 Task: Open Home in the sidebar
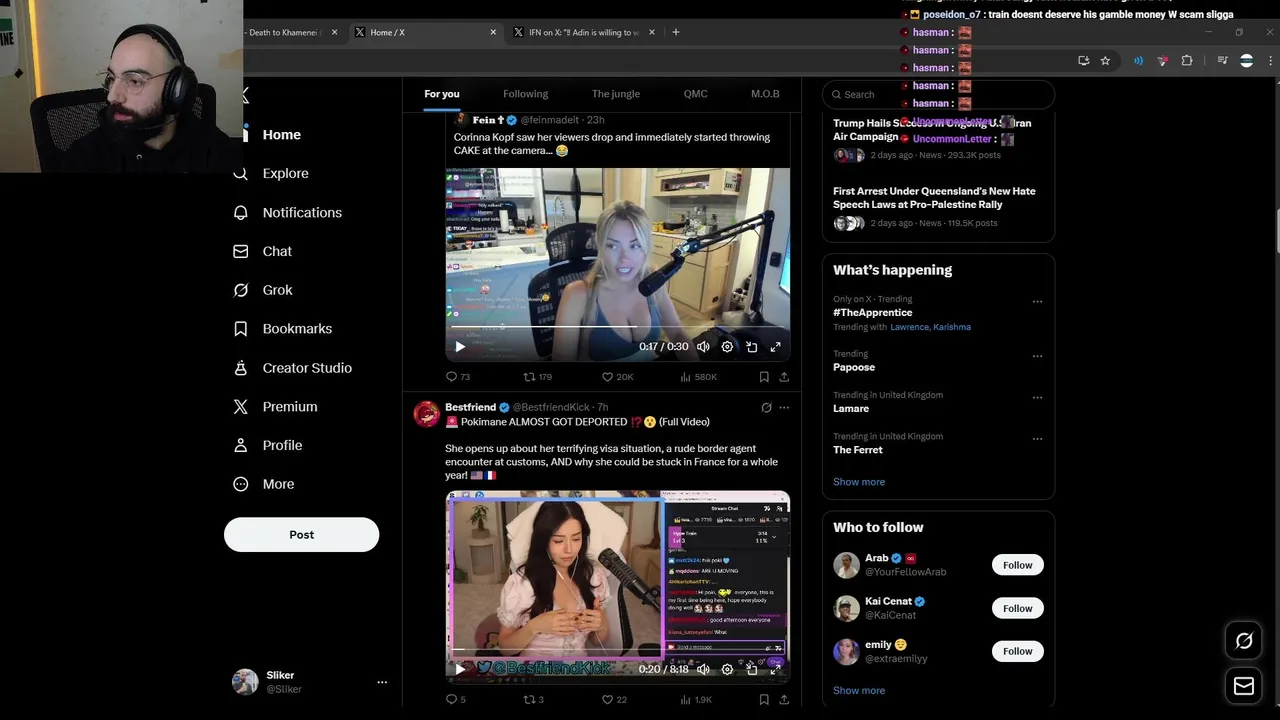click(281, 135)
